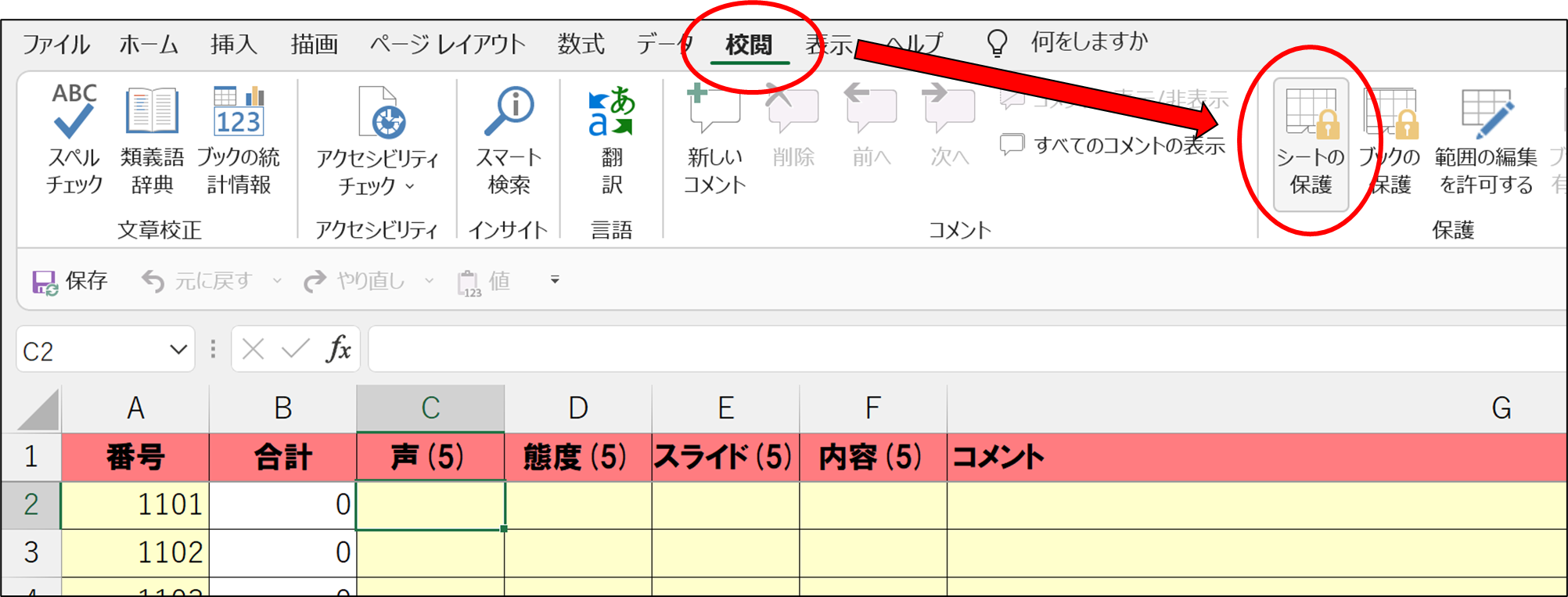Click the Name Box showing C2
The image size is (1568, 597).
(x=92, y=350)
